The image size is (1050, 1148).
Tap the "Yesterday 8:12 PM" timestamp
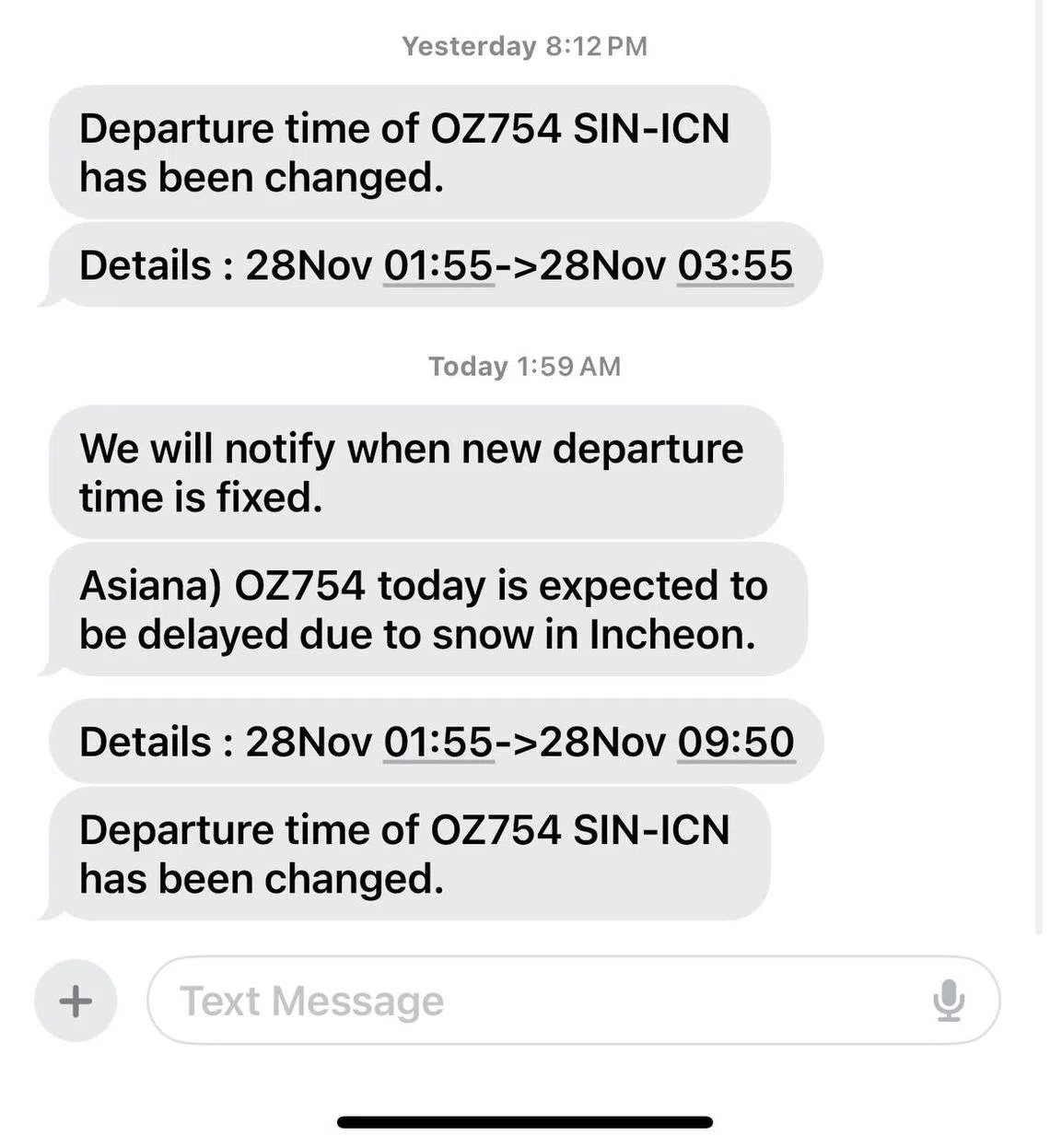(x=524, y=46)
